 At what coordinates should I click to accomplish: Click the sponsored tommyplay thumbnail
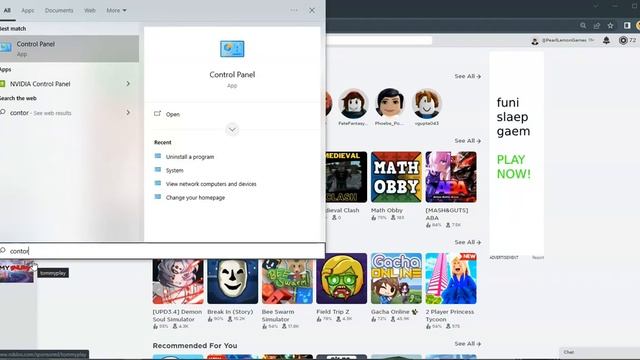pyautogui.click(x=16, y=271)
